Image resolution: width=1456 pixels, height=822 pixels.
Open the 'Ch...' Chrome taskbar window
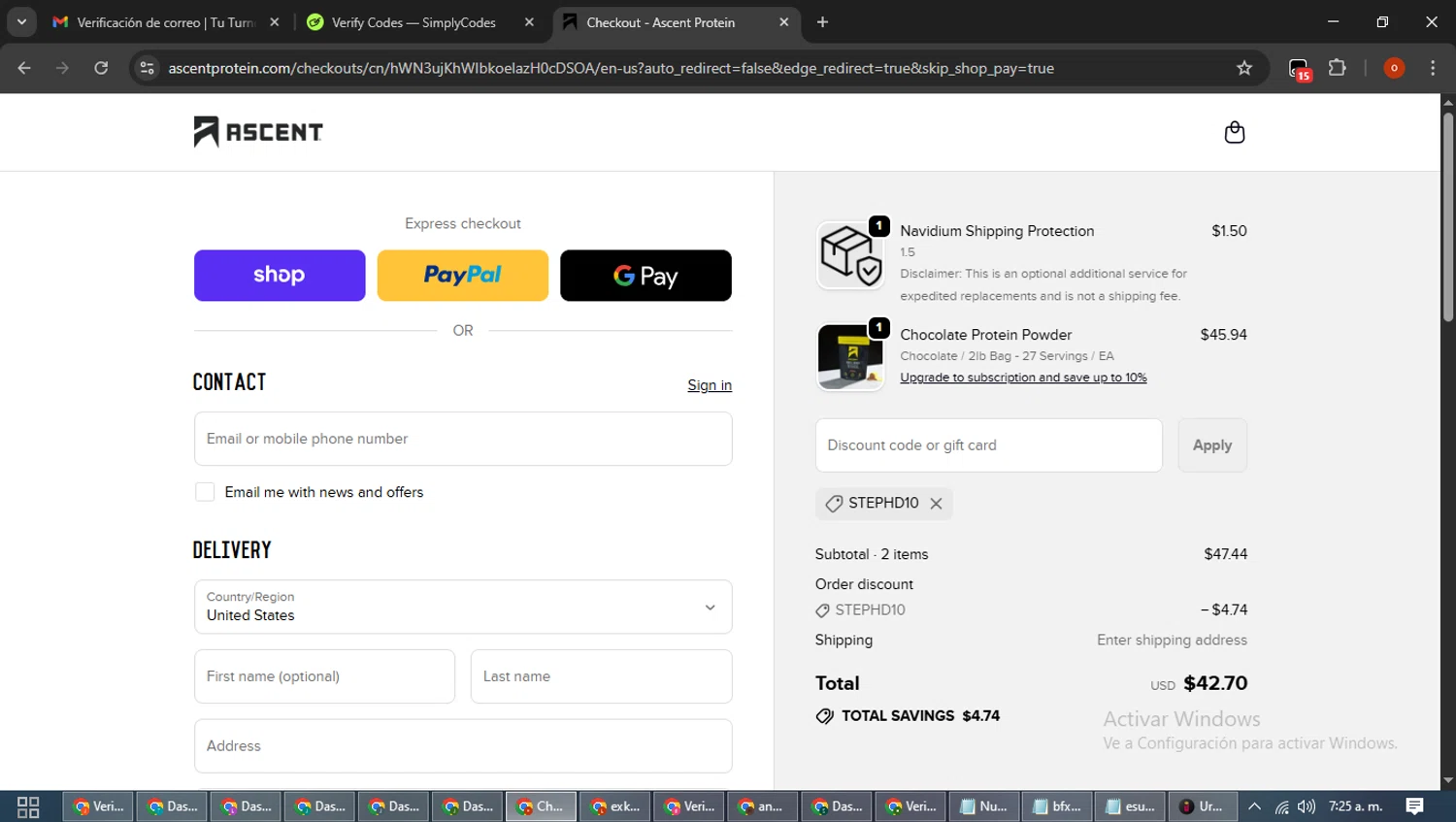pos(541,806)
